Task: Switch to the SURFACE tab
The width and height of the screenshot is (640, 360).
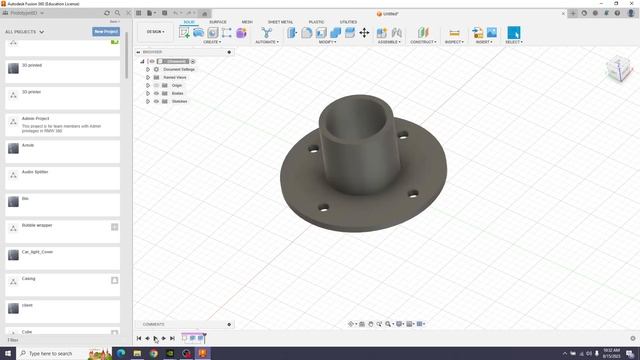Action: pos(218,22)
